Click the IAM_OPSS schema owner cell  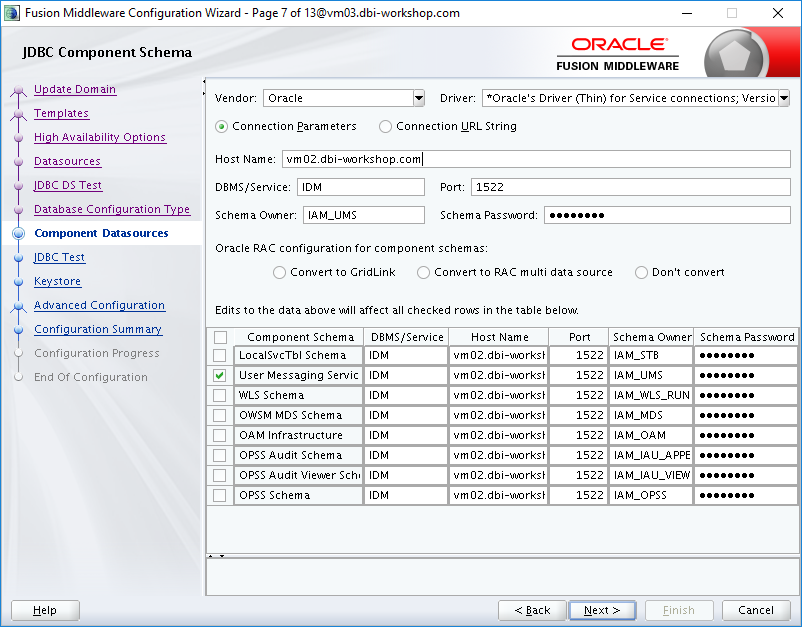(651, 495)
